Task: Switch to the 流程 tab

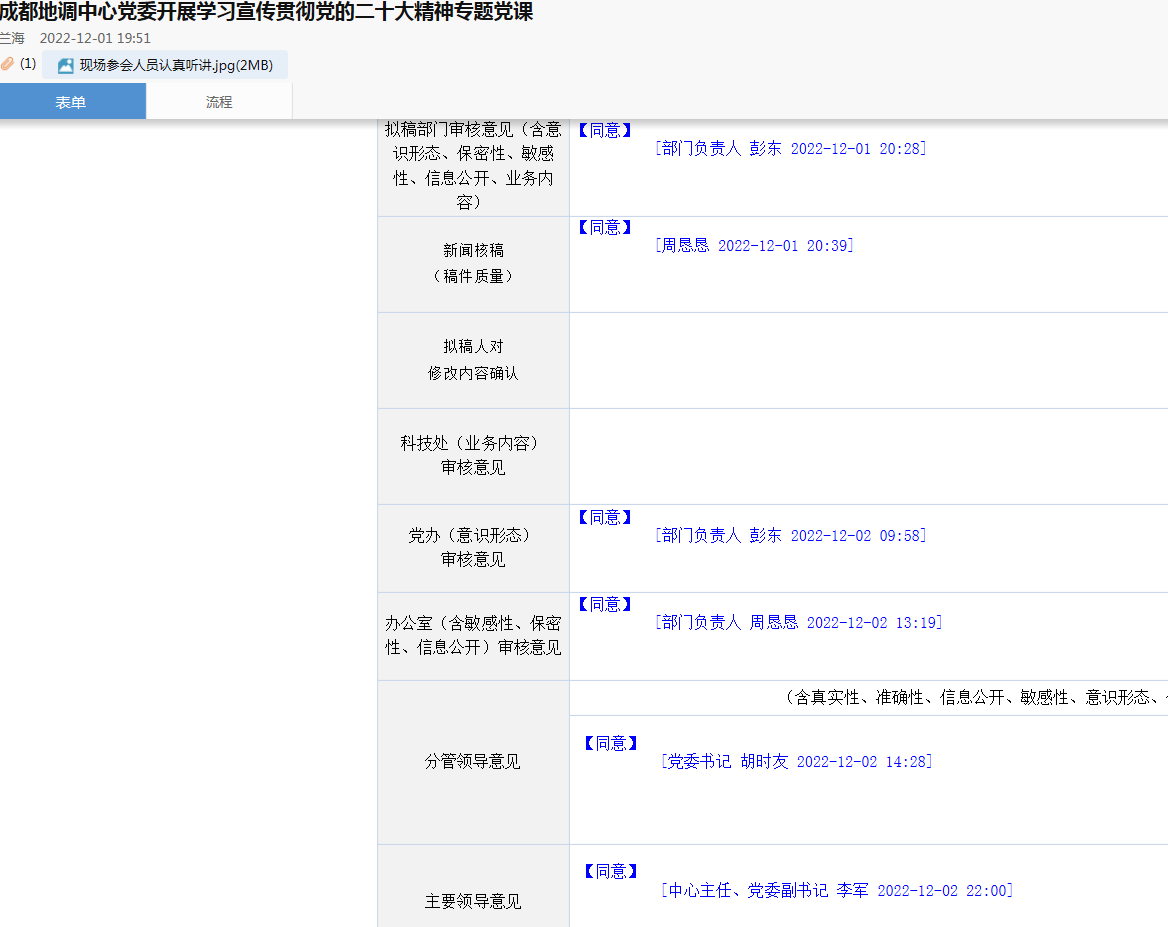Action: [219, 102]
